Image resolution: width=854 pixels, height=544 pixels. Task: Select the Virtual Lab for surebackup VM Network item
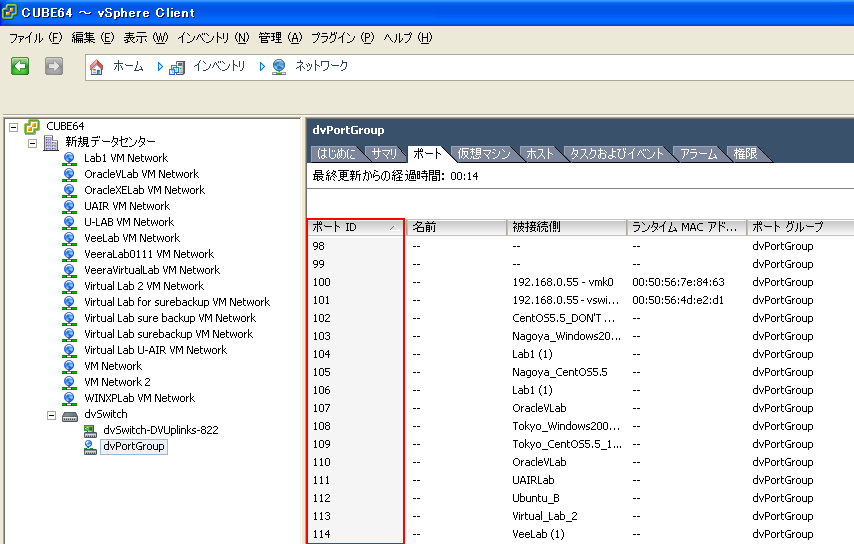[177, 302]
